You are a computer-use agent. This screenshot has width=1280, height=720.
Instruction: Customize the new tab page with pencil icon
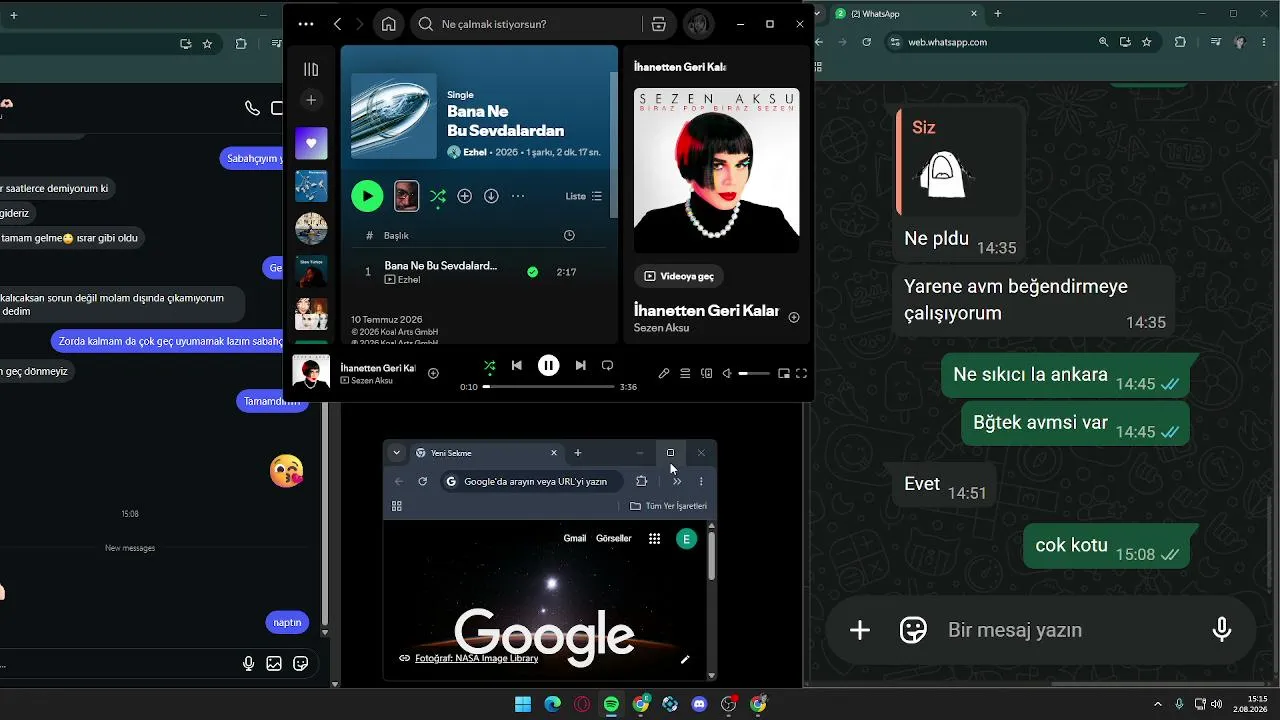coord(685,659)
